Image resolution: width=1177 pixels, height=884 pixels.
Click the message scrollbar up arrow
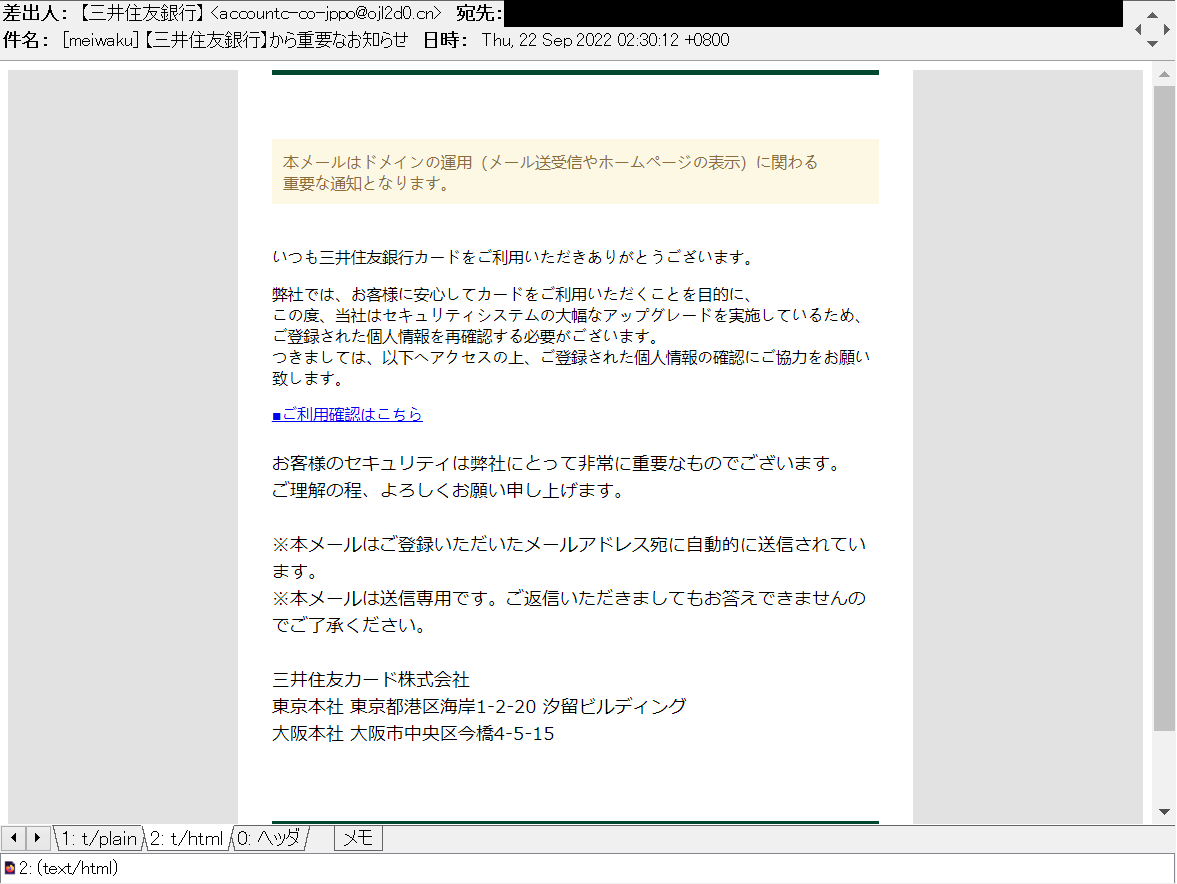[1164, 74]
